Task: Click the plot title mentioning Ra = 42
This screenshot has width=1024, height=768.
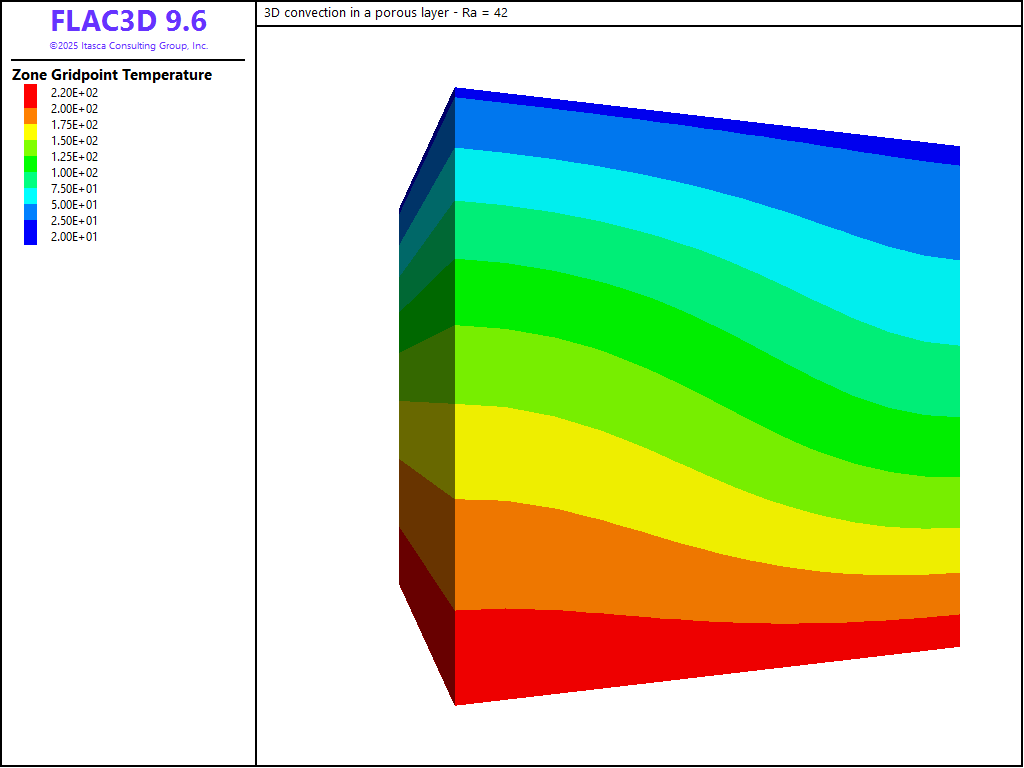Action: (386, 13)
